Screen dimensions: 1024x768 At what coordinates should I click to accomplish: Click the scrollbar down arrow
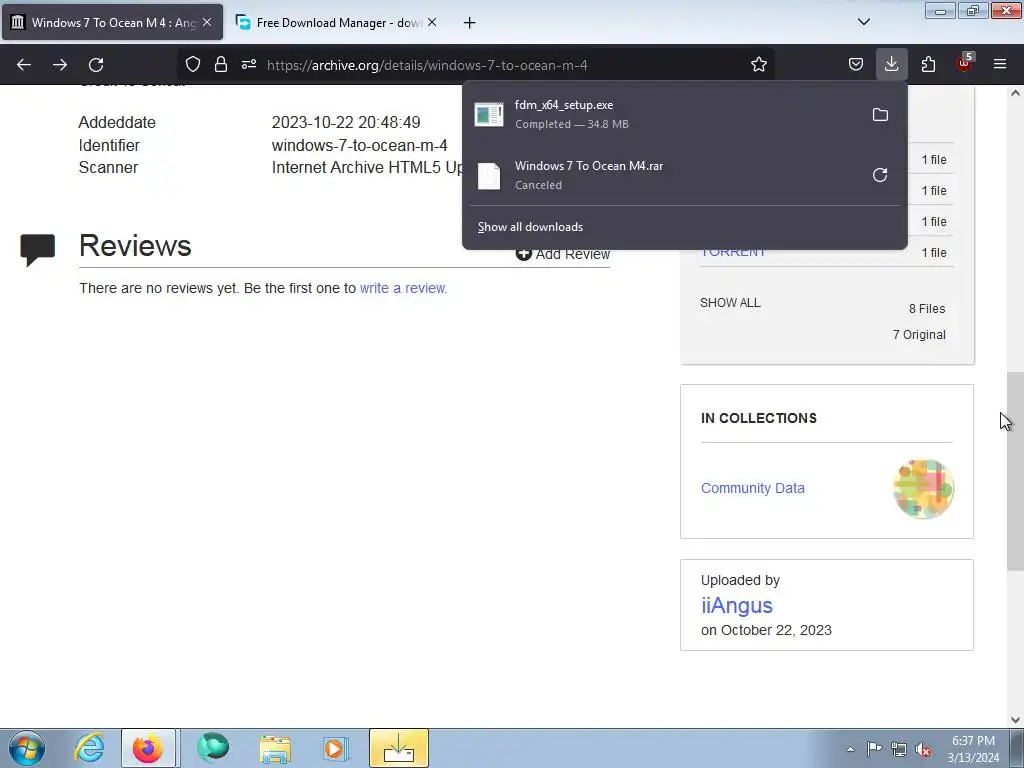coord(1015,720)
